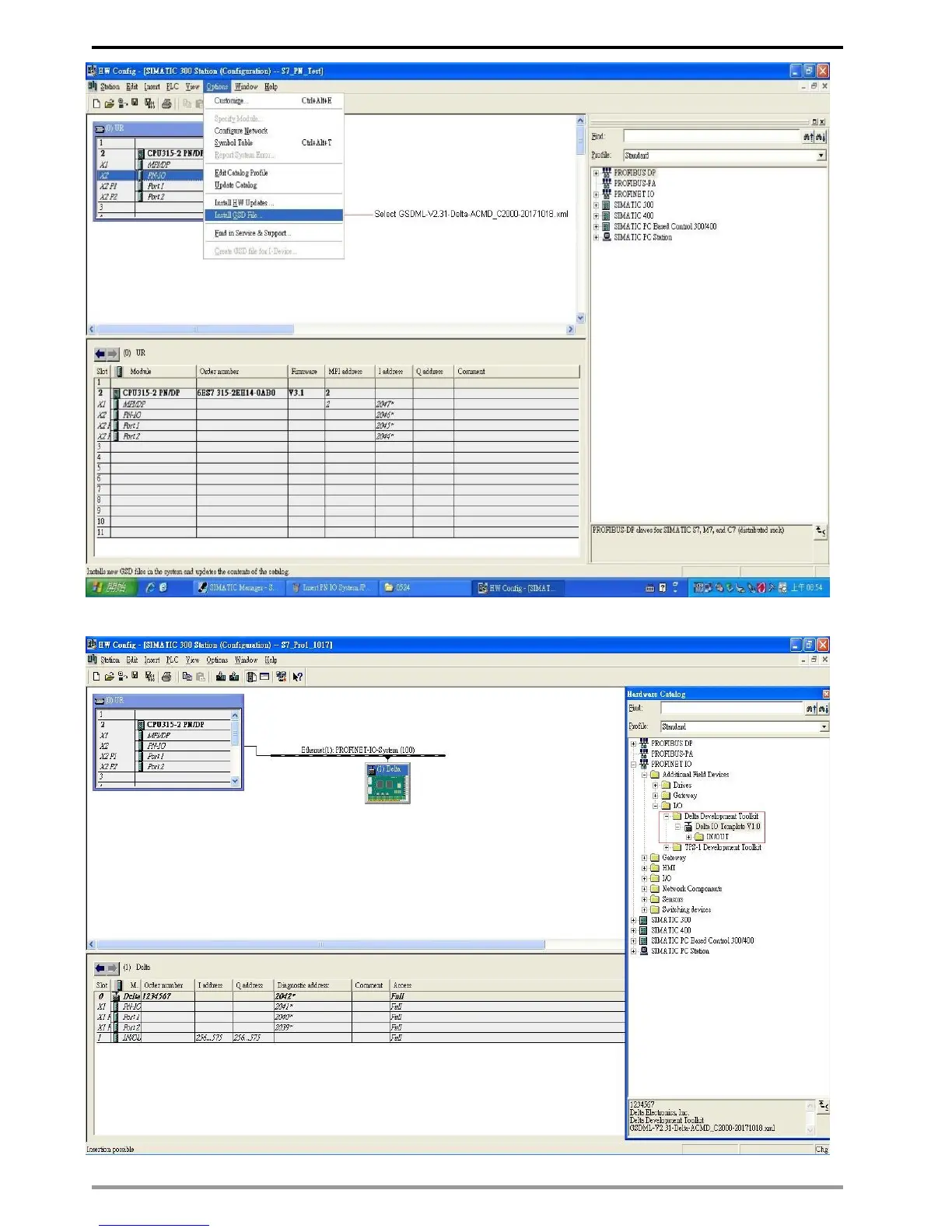This screenshot has height=1232, width=952.
Task: Switch to Insert PN IO System taskbar item
Action: (x=331, y=588)
